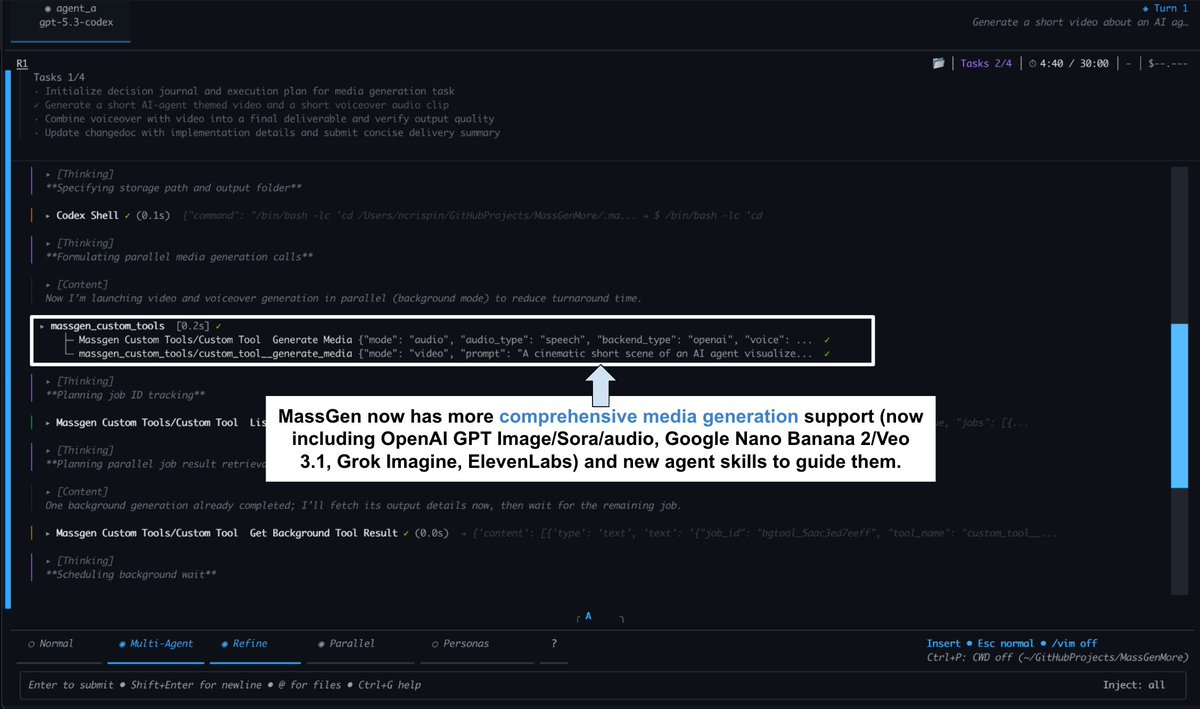Select the Normal mode
Viewport: 1200px width, 709px height.
pos(51,644)
